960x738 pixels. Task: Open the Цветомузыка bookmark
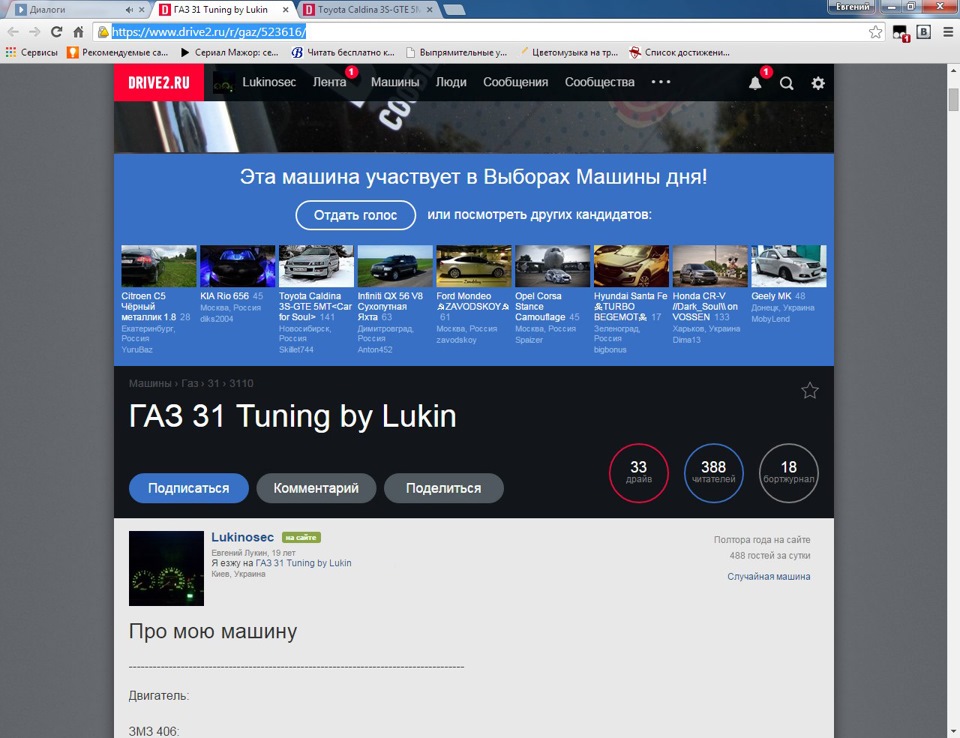pyautogui.click(x=569, y=53)
